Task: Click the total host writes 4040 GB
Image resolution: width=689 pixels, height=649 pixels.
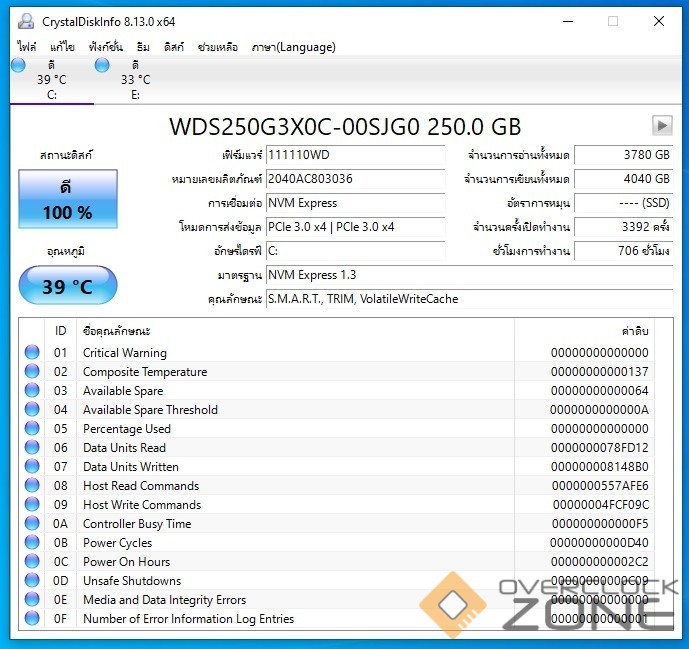Action: click(x=624, y=179)
